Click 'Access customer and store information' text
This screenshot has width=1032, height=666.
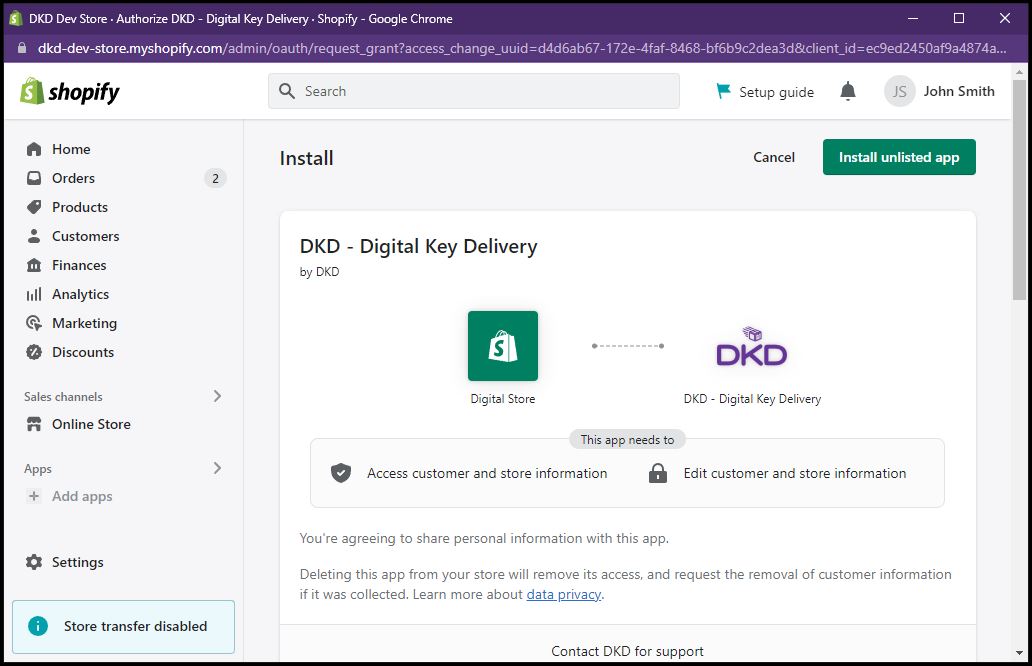point(487,473)
